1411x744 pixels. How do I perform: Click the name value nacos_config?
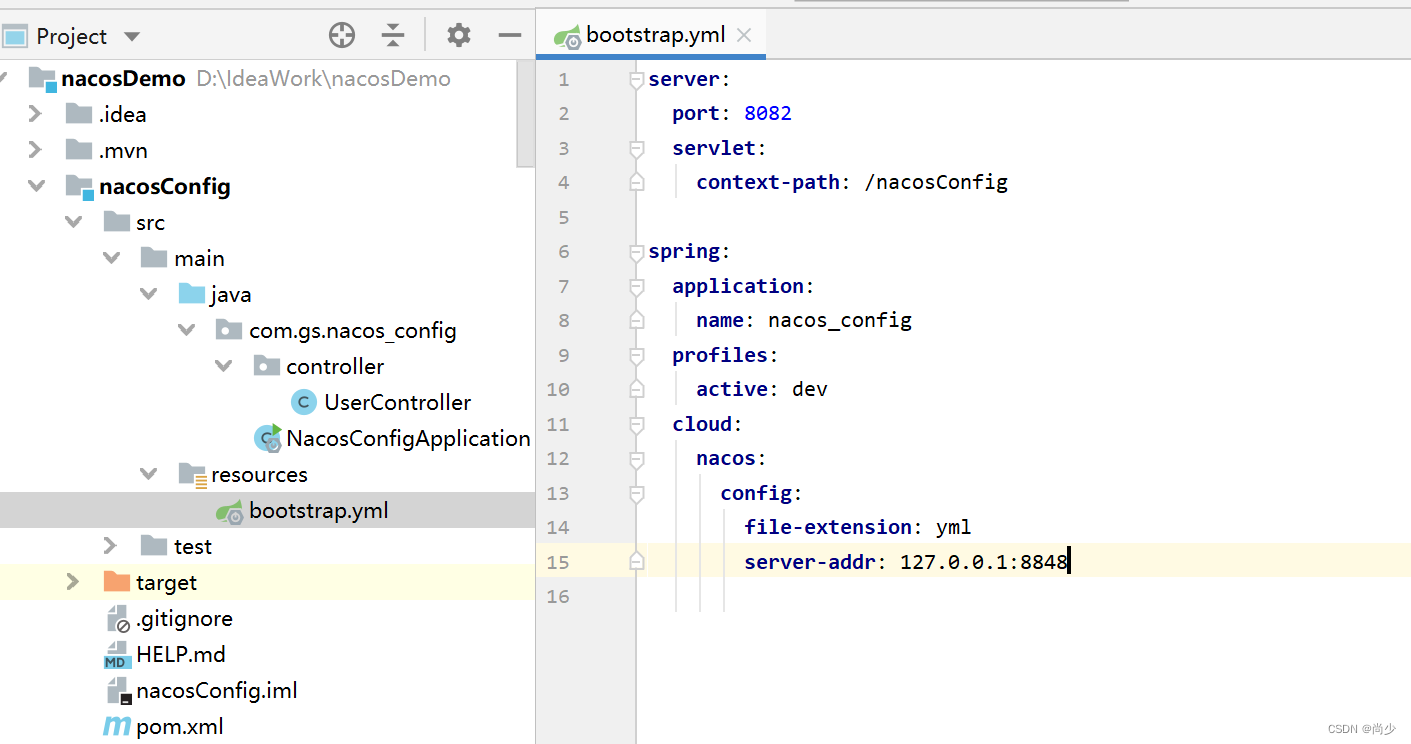pos(840,320)
